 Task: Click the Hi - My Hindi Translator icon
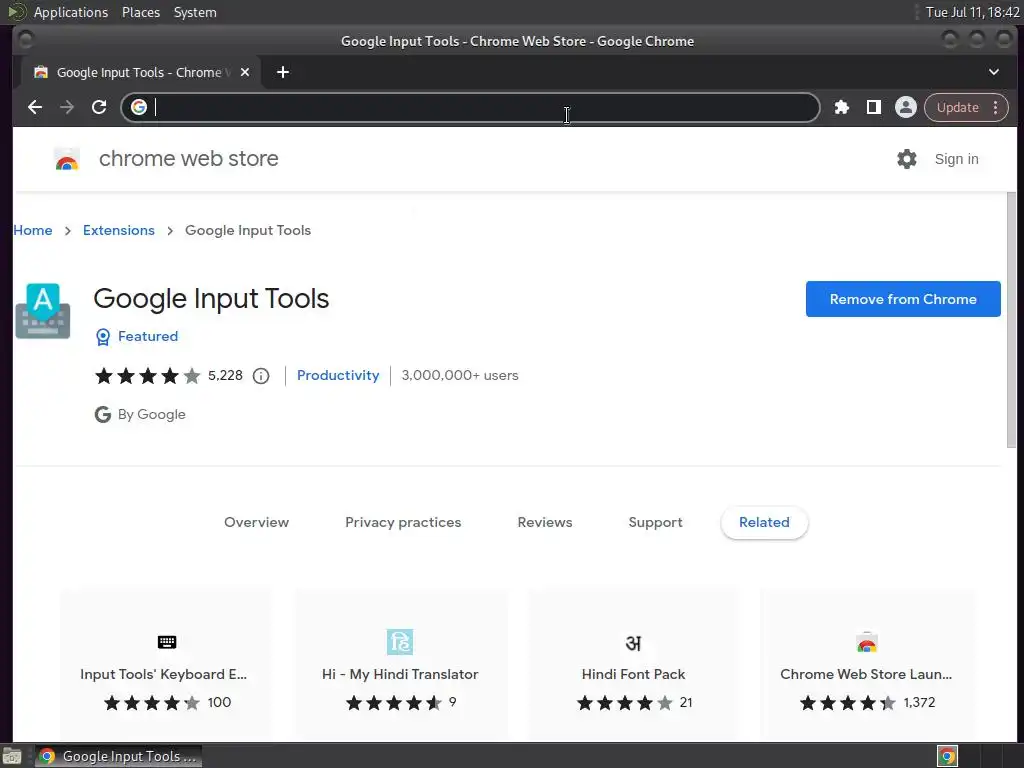point(400,642)
